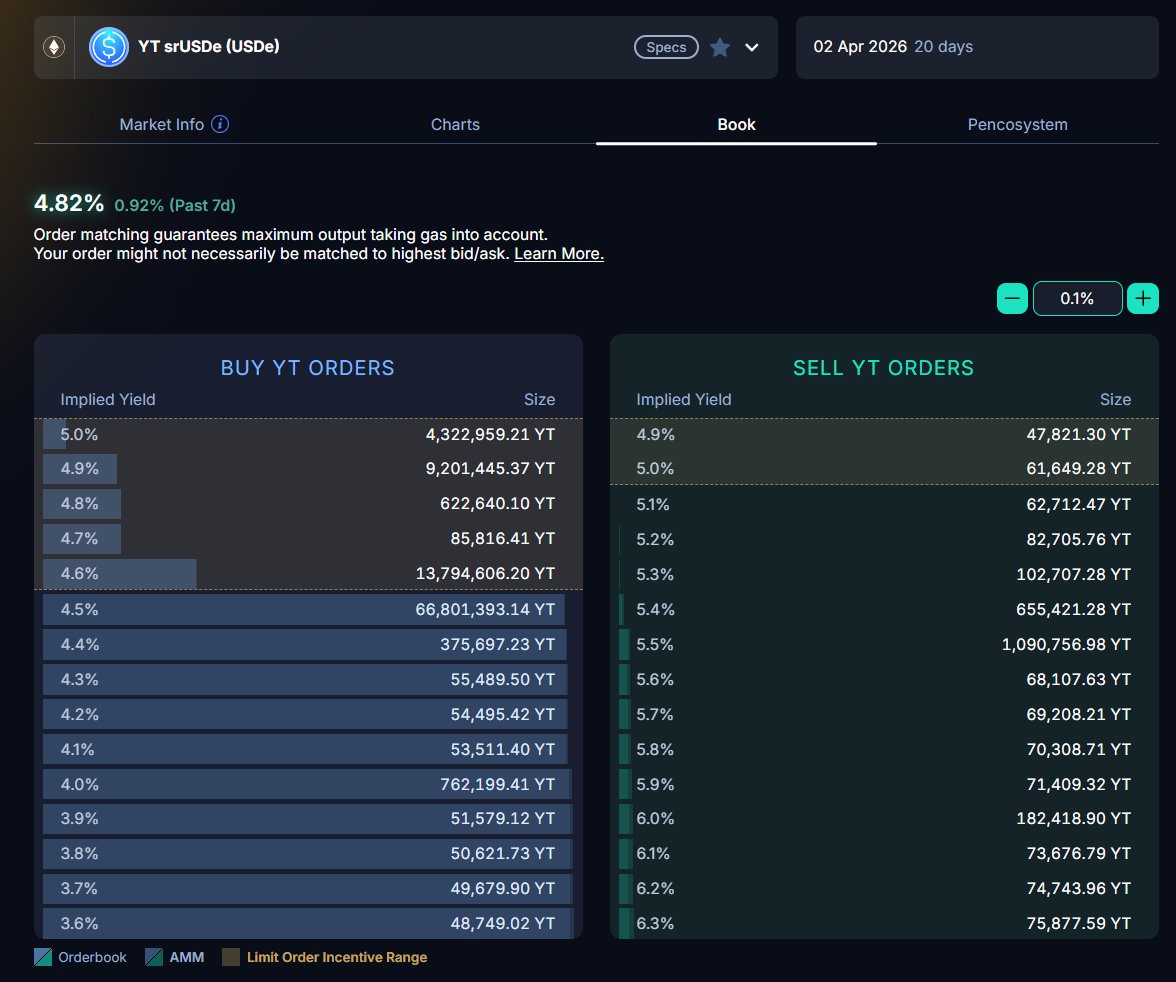
Task: Click the Ethereum network icon
Action: coord(54,47)
